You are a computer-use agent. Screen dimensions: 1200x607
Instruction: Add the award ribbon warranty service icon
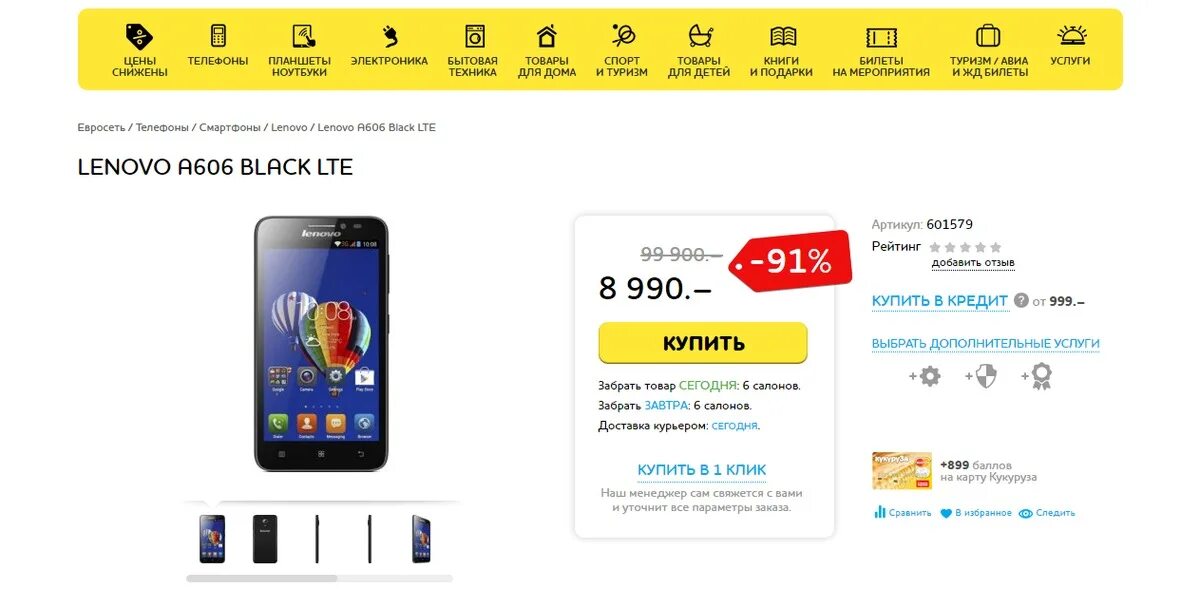tap(1038, 377)
